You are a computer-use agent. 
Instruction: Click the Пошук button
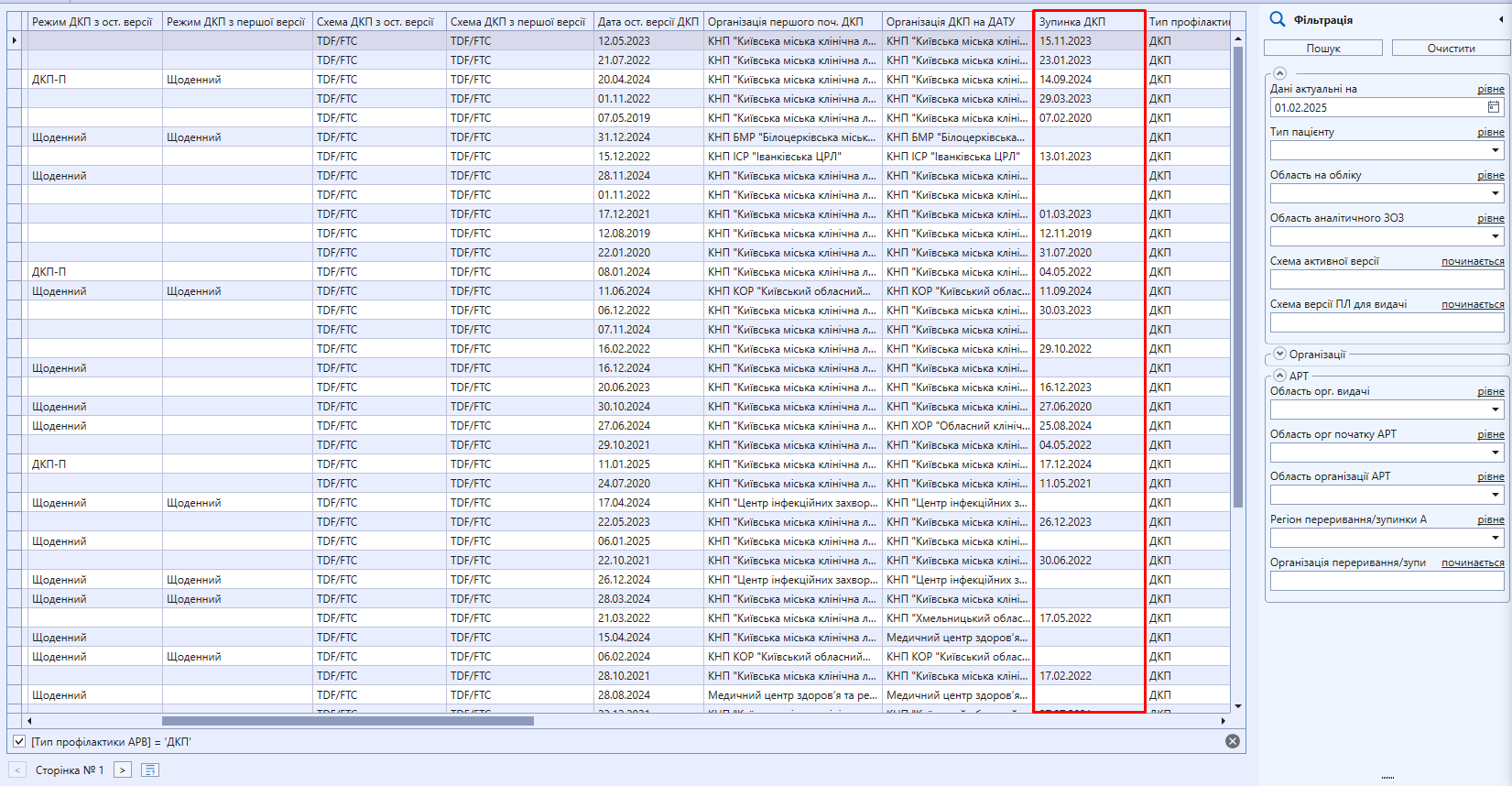point(1323,49)
